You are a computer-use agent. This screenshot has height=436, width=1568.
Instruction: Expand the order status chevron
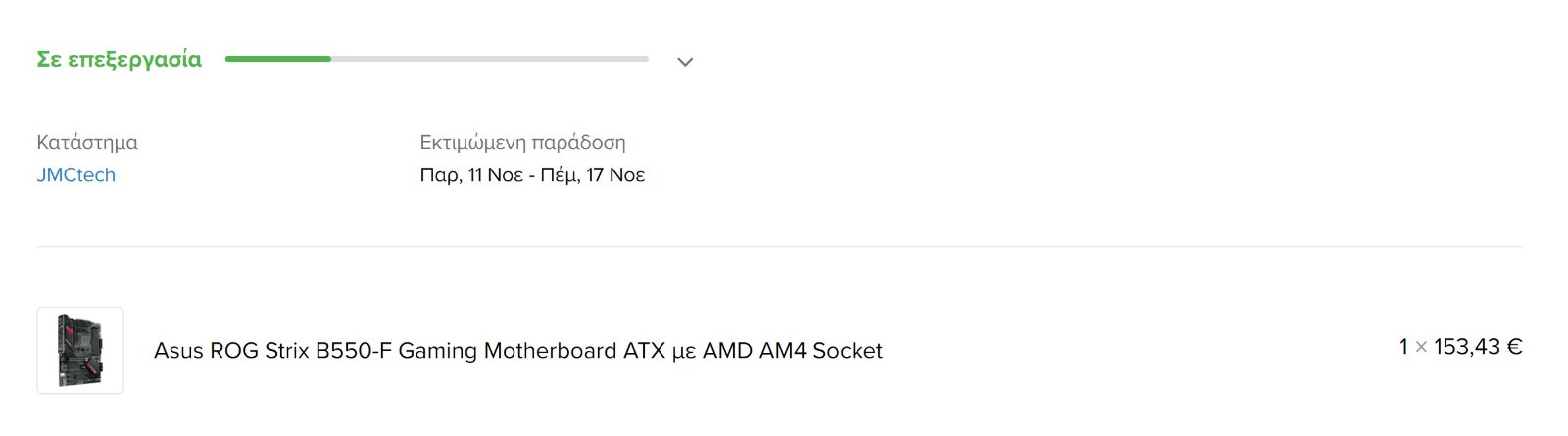(685, 62)
